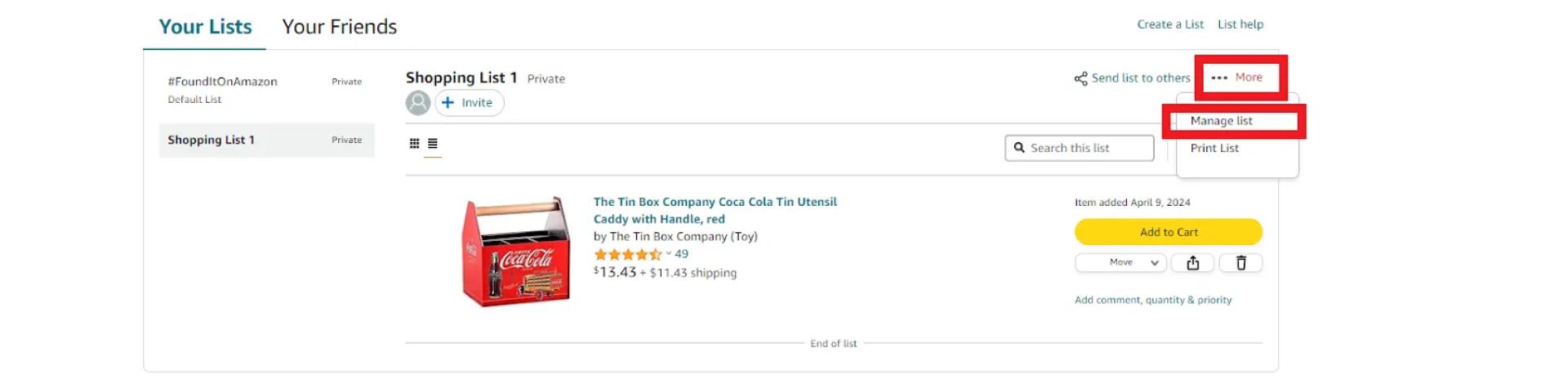Expand the ratings chevron beside stars
Image resolution: width=1568 pixels, height=388 pixels.
pyautogui.click(x=668, y=253)
